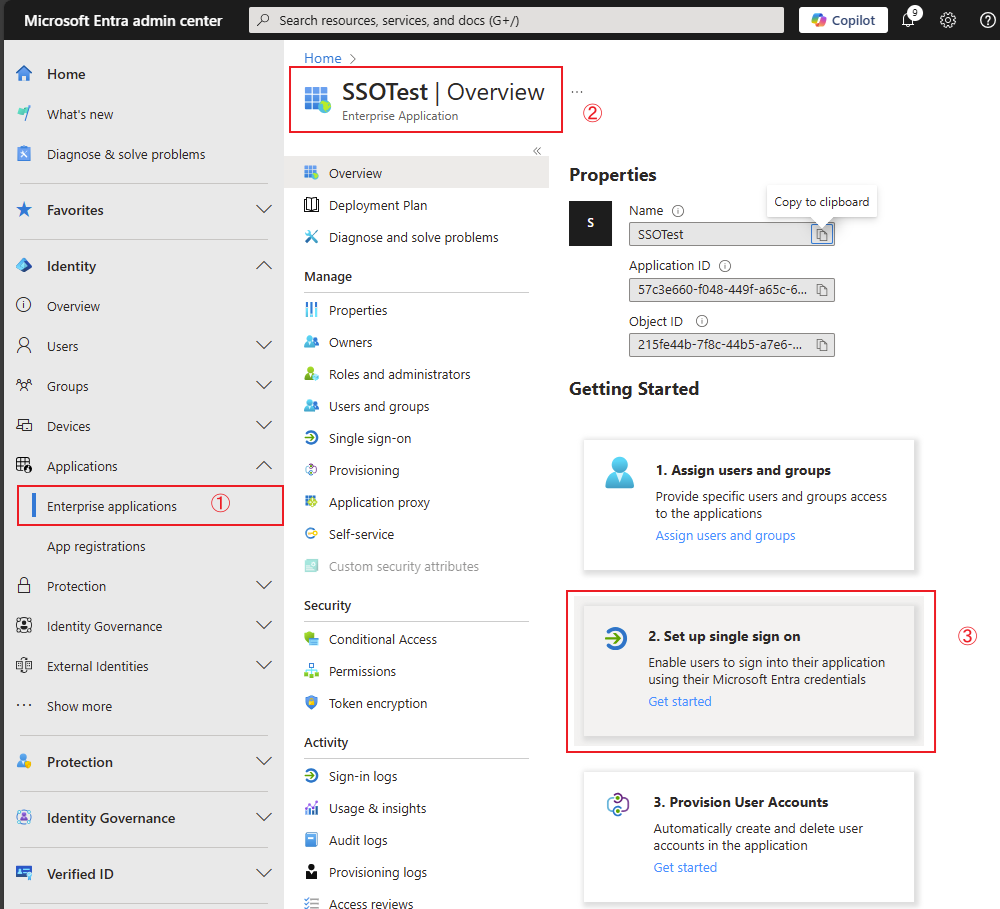Open the settings gear icon

[948, 20]
